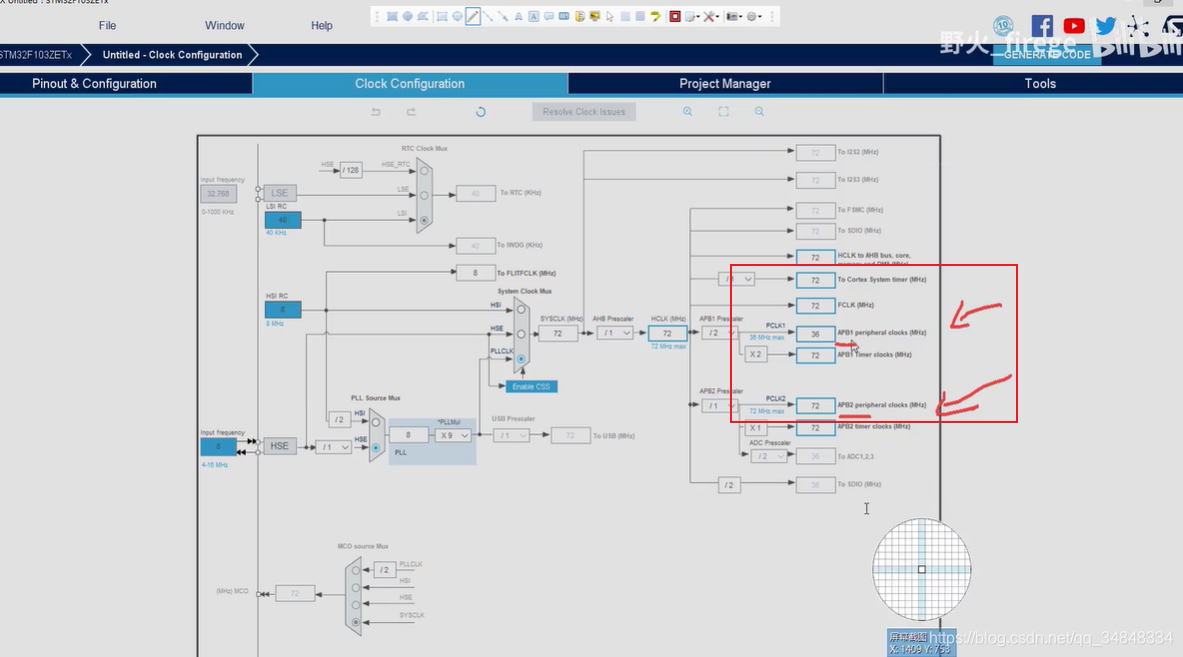
Task: Select LSI radio in RTC Clock Mux
Action: pyautogui.click(x=424, y=220)
